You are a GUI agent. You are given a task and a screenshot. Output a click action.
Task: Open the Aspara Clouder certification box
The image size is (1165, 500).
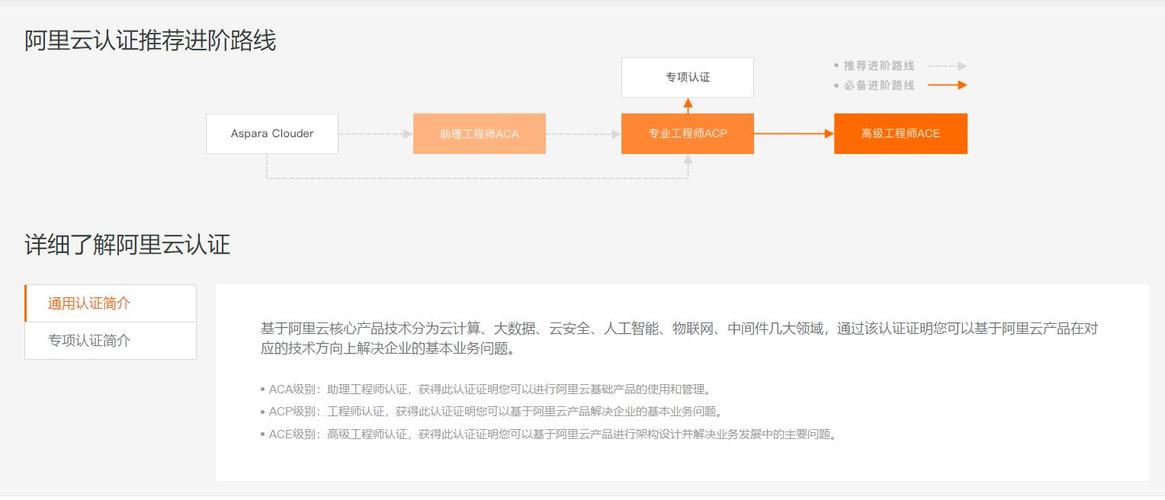(272, 134)
